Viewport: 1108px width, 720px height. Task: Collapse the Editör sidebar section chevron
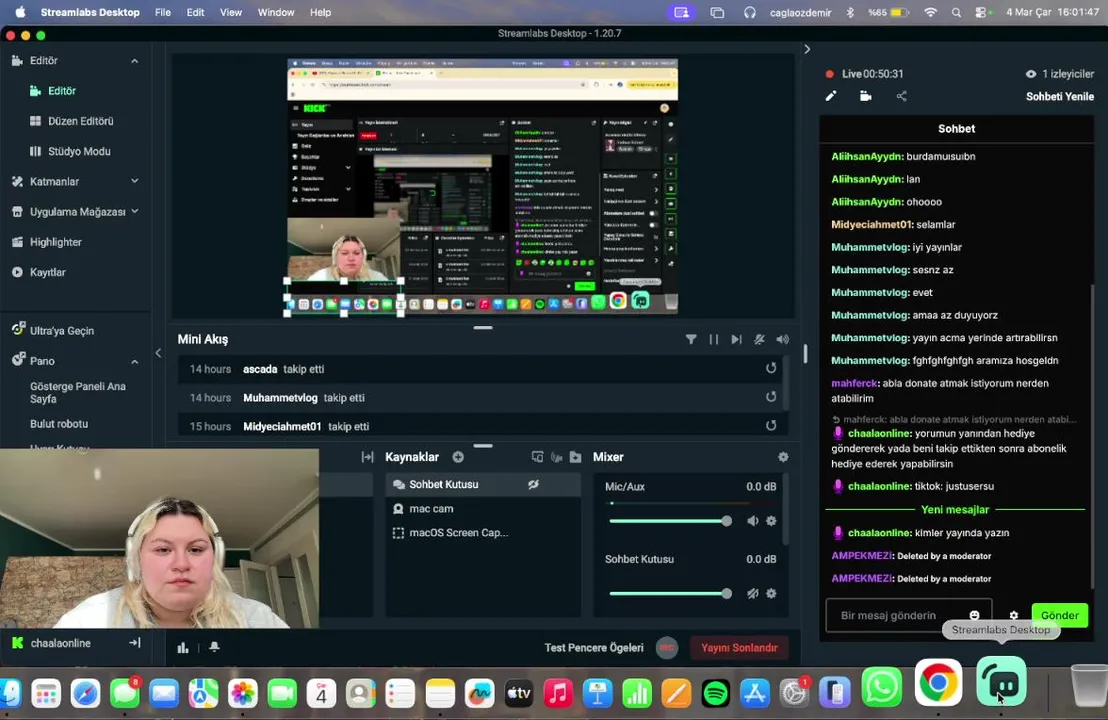point(134,61)
